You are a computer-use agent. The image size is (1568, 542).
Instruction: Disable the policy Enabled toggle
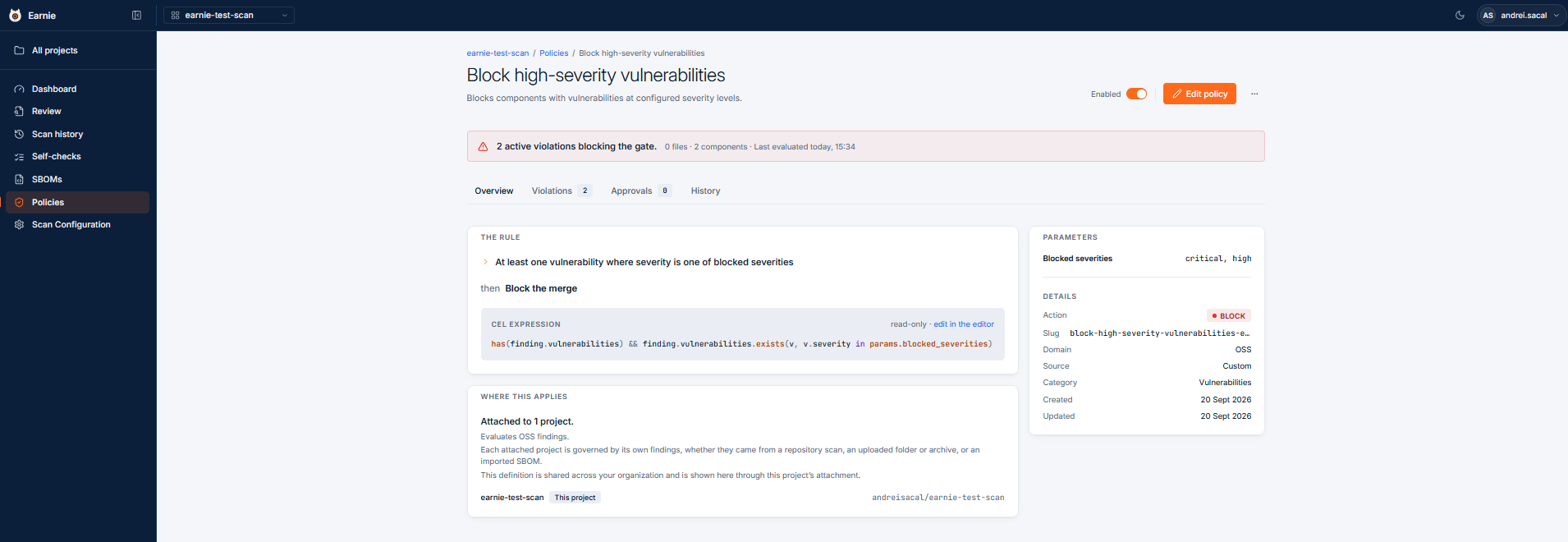tap(1136, 94)
